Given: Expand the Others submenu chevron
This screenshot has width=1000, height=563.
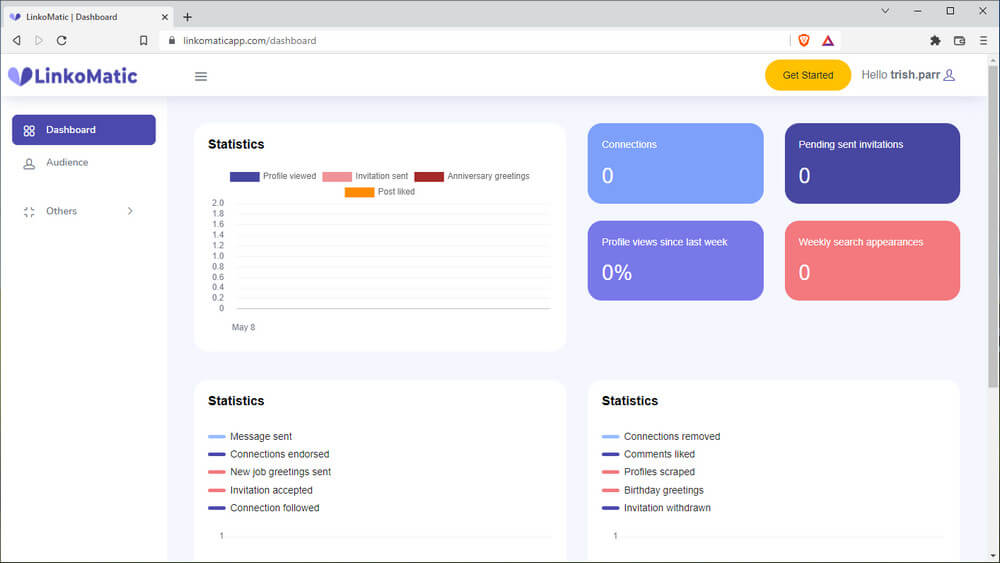Looking at the screenshot, I should tap(130, 211).
